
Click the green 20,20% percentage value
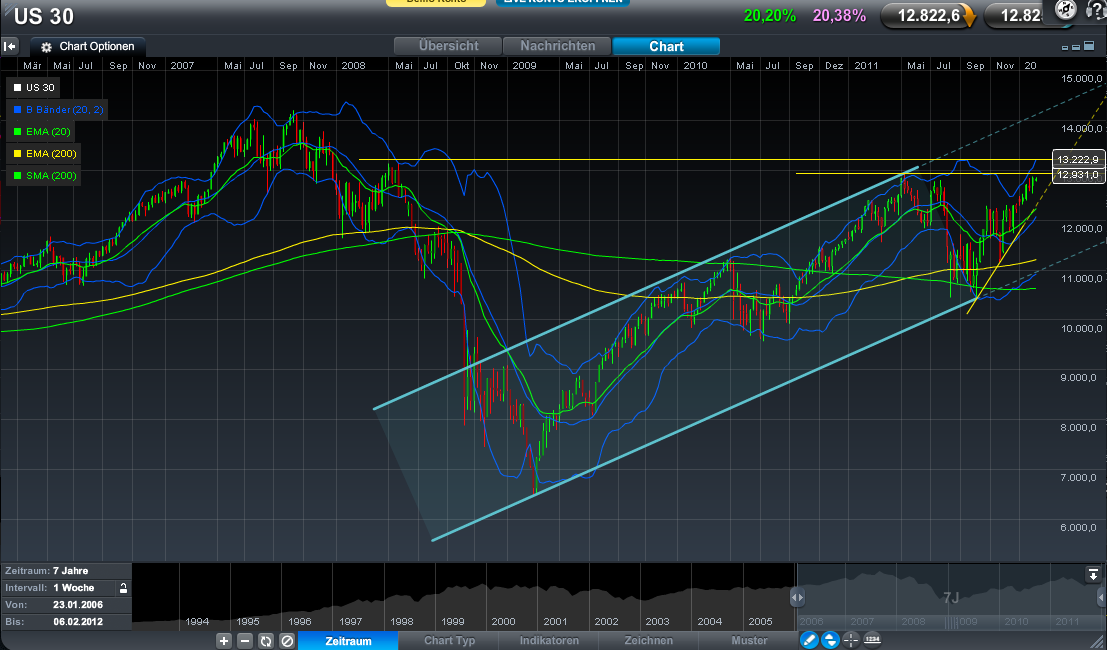tap(770, 16)
